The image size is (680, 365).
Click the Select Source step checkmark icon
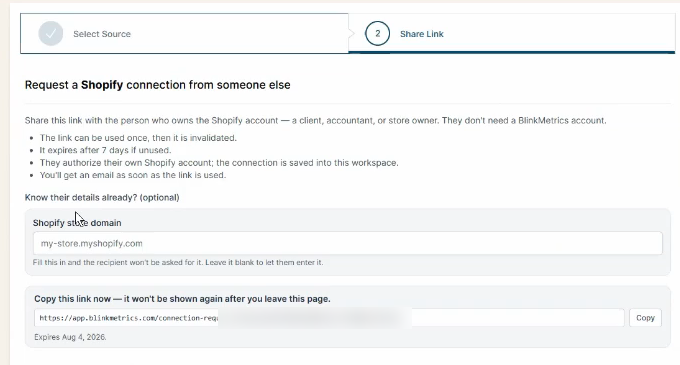tap(51, 33)
